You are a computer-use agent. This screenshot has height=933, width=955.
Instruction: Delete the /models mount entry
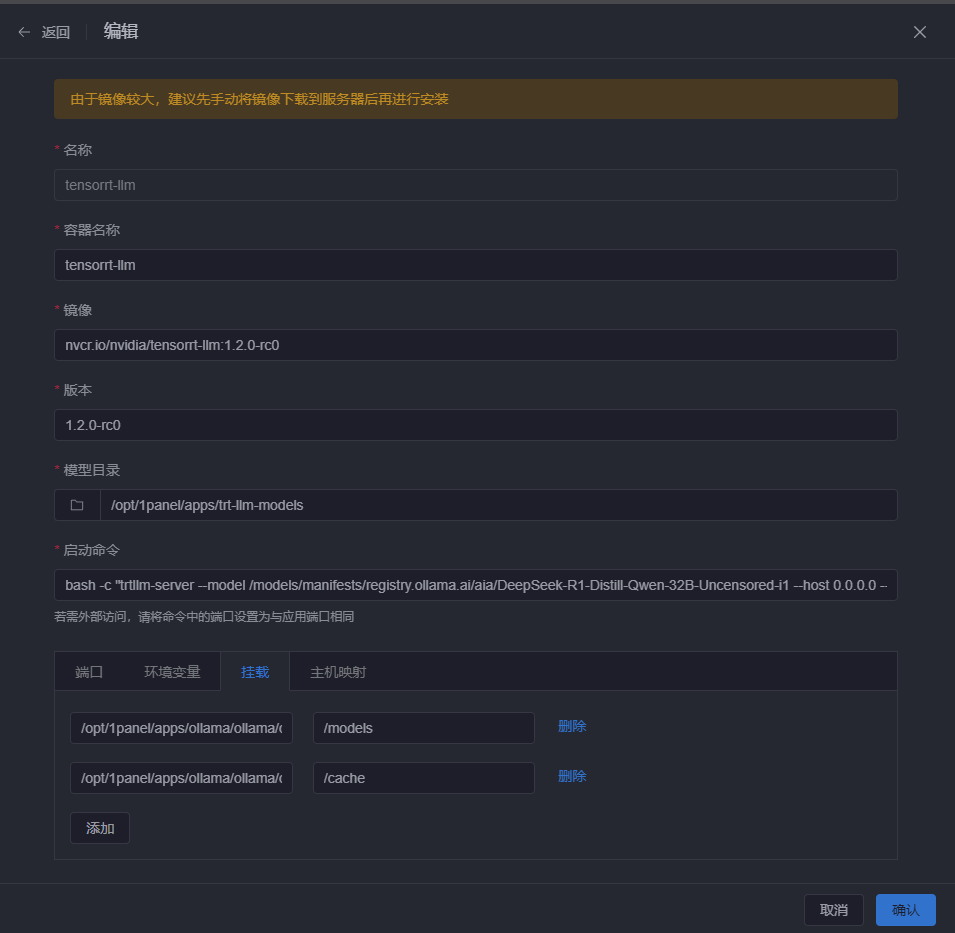(x=572, y=727)
